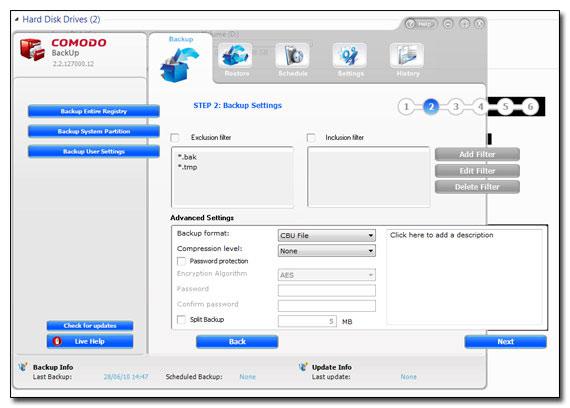Select the Backup box icon tab
The height and width of the screenshot is (408, 570).
point(180,65)
